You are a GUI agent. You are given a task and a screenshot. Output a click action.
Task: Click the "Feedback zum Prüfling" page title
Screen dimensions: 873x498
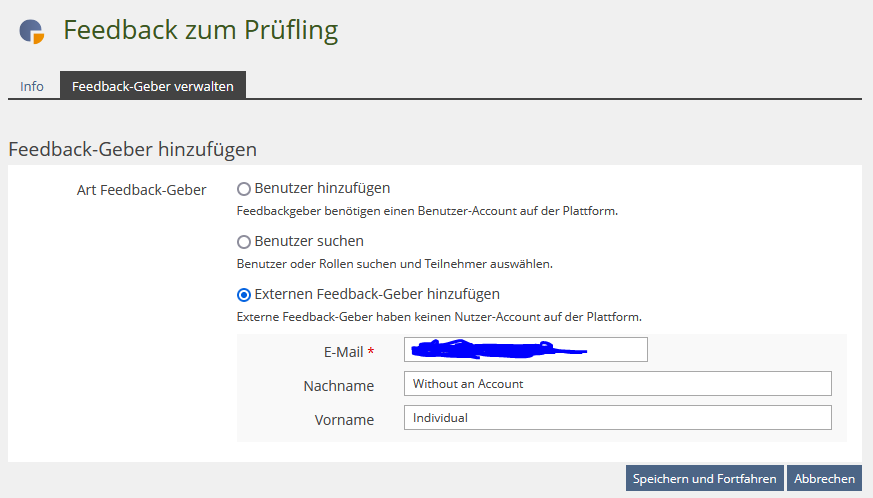200,30
